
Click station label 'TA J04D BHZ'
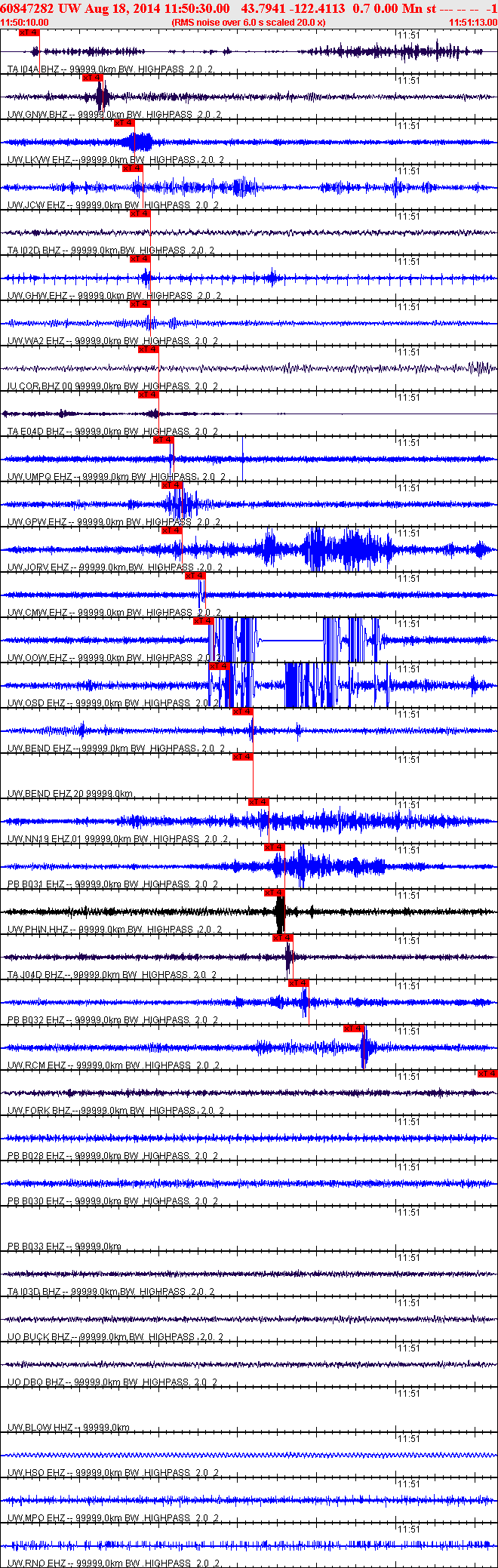click(35, 975)
